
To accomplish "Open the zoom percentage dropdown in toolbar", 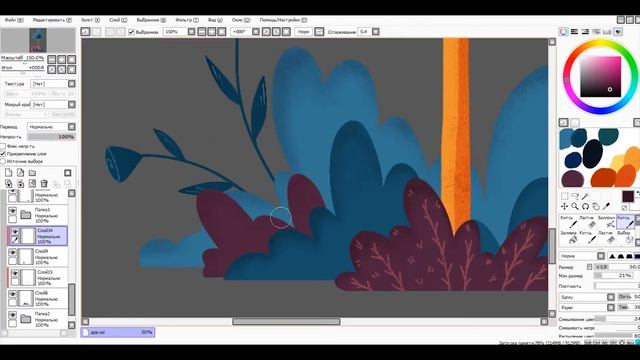I will pyautogui.click(x=191, y=31).
